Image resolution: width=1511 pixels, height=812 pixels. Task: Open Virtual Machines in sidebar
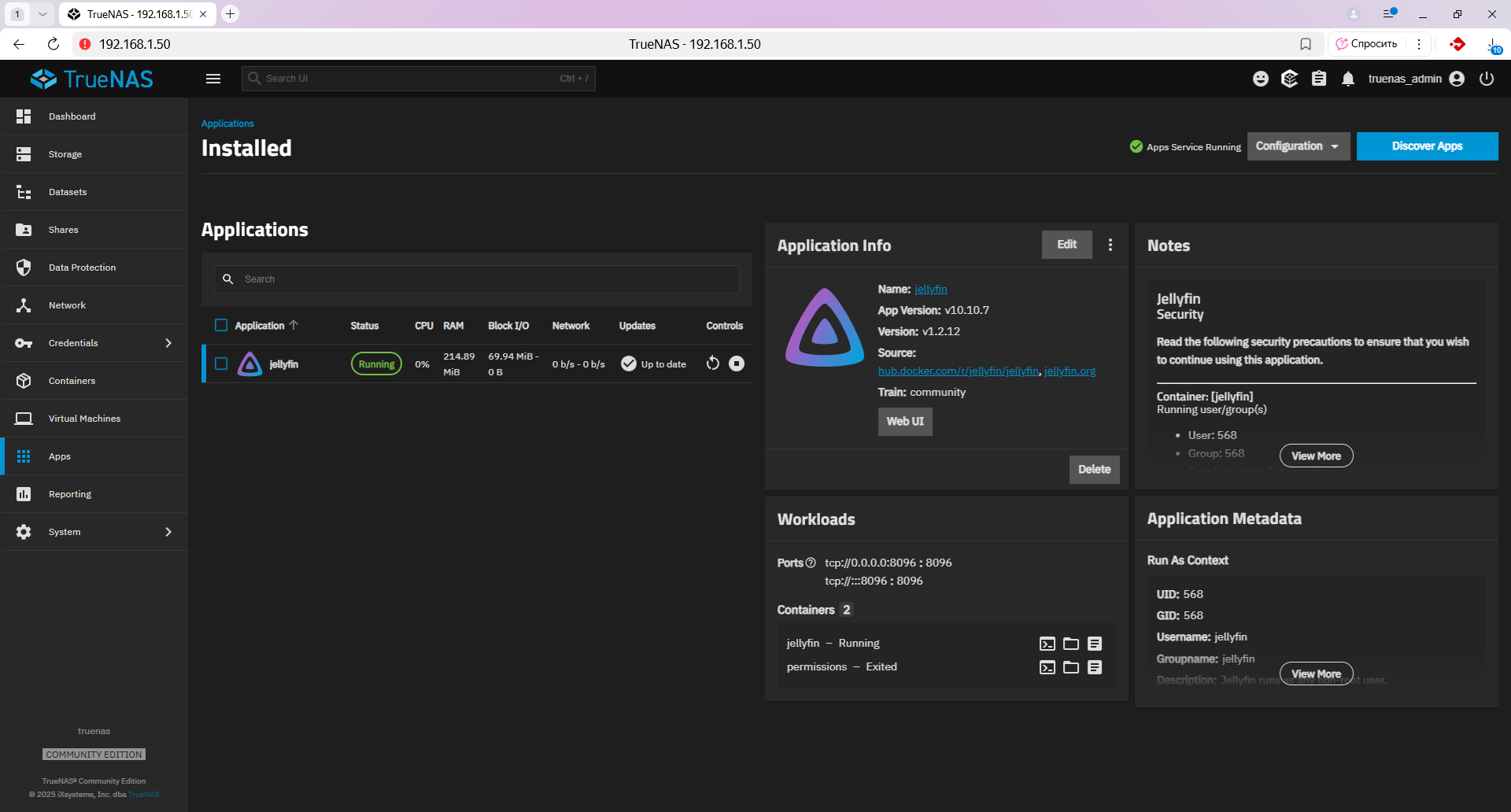pyautogui.click(x=84, y=419)
